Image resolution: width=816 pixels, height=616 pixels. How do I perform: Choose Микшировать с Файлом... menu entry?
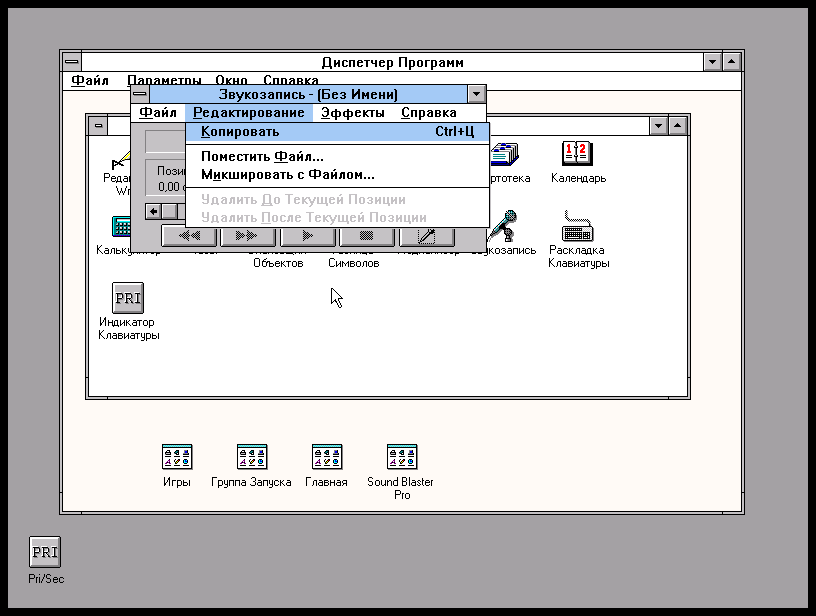(x=288, y=175)
